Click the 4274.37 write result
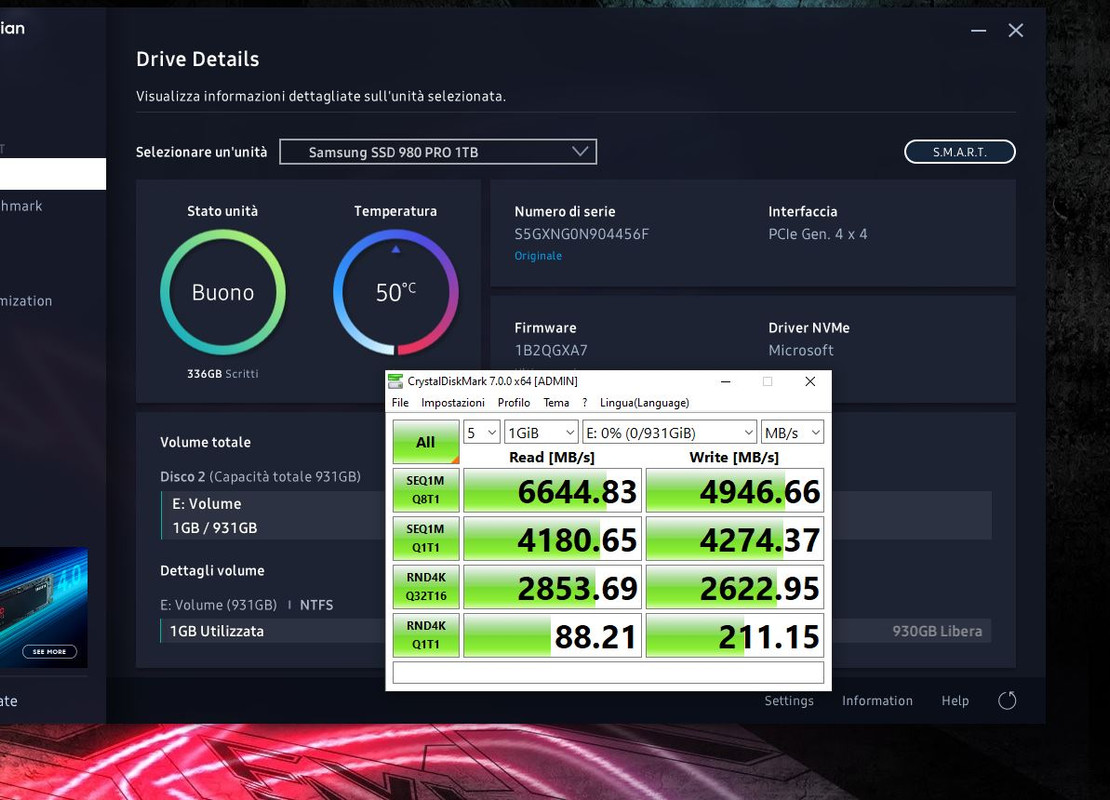The image size is (1110, 800). pos(735,539)
